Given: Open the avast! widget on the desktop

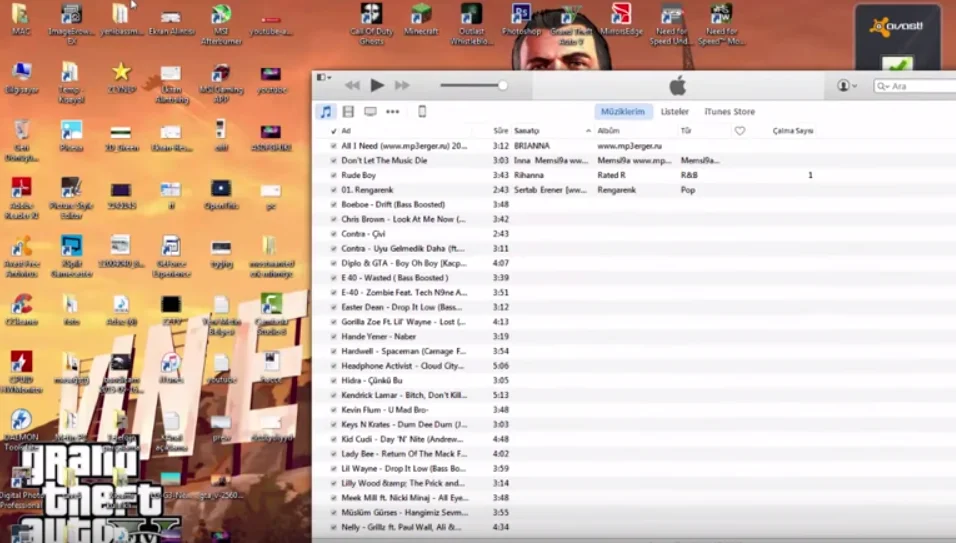Looking at the screenshot, I should pos(897,38).
